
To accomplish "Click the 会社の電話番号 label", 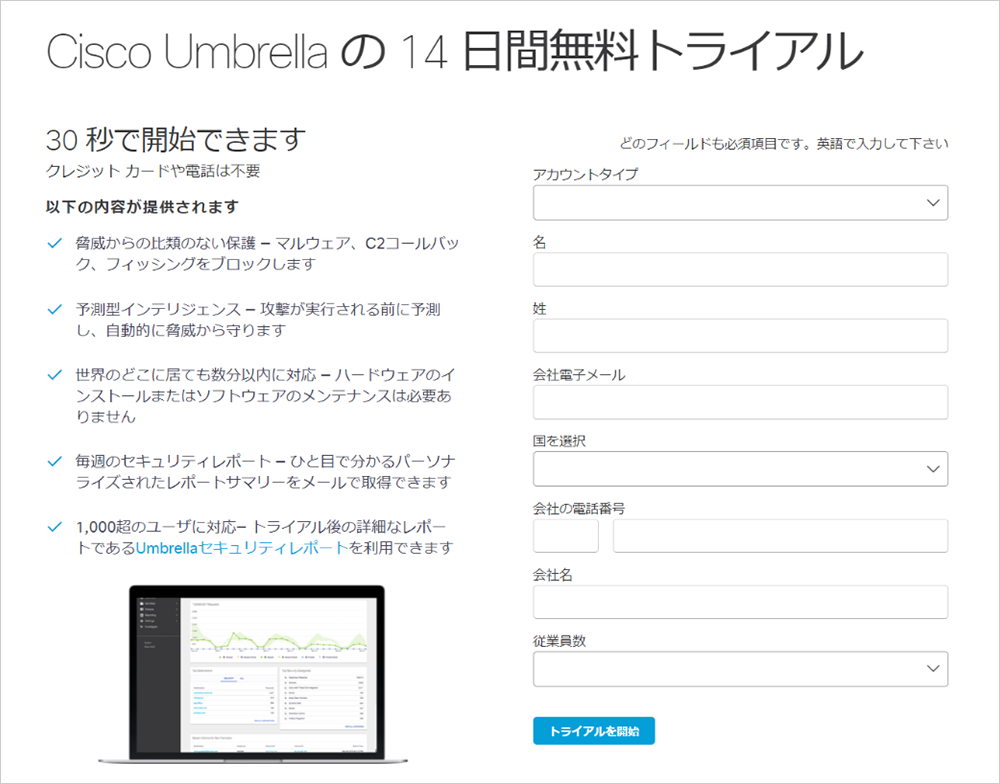I will 579,508.
